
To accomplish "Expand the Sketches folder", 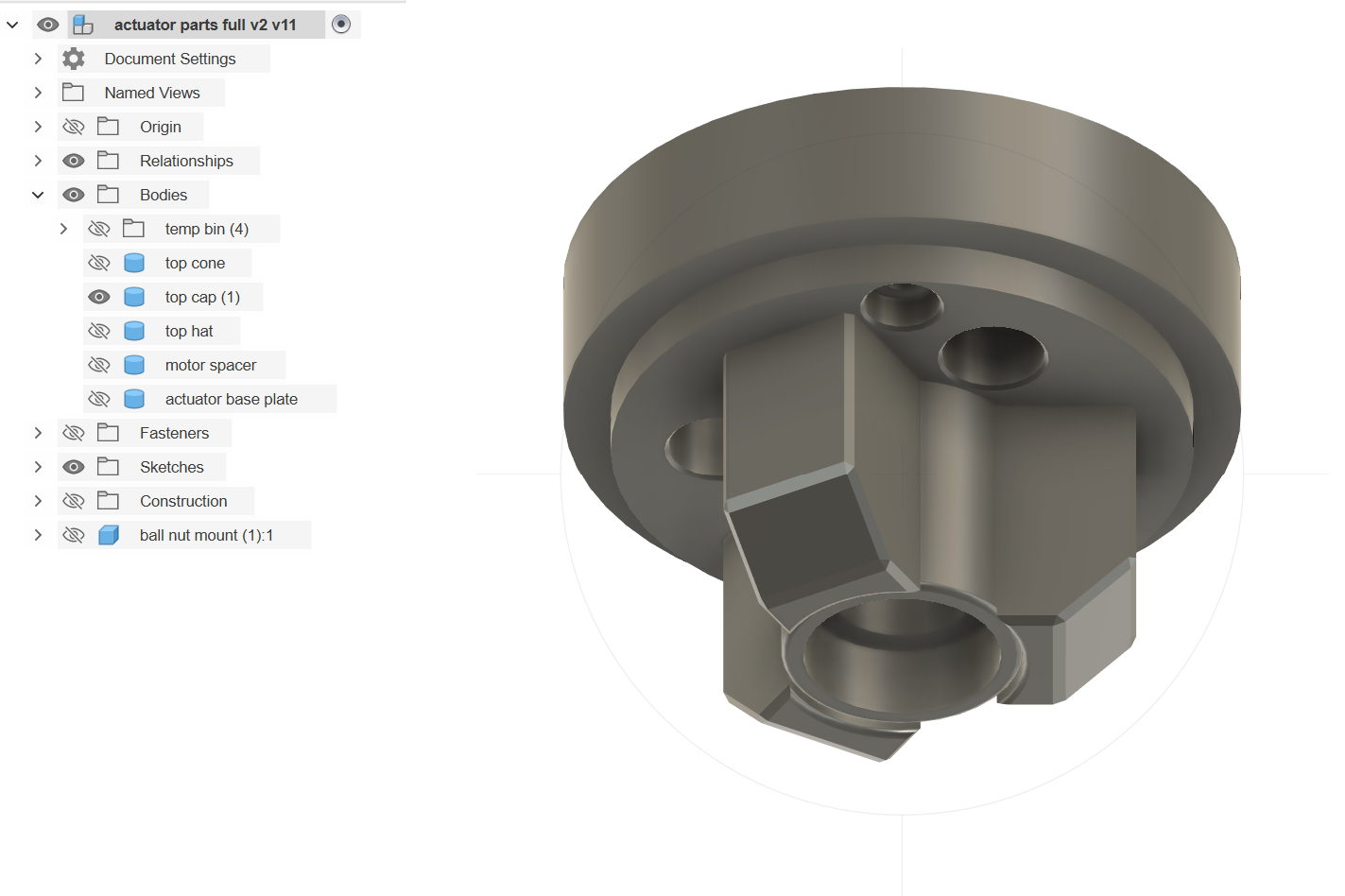I will 38,466.
